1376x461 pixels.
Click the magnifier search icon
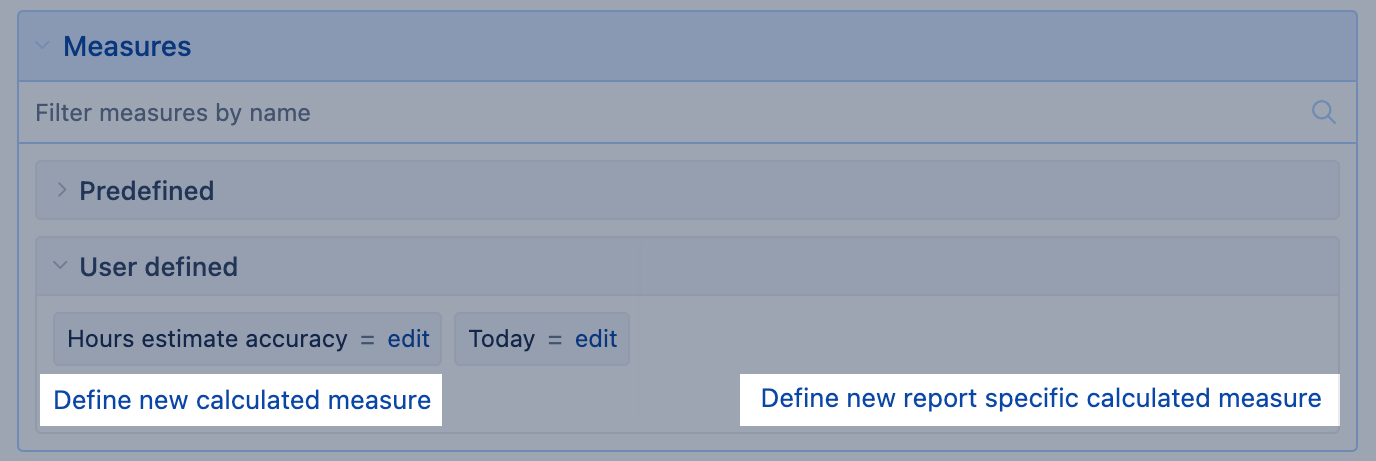(1323, 112)
